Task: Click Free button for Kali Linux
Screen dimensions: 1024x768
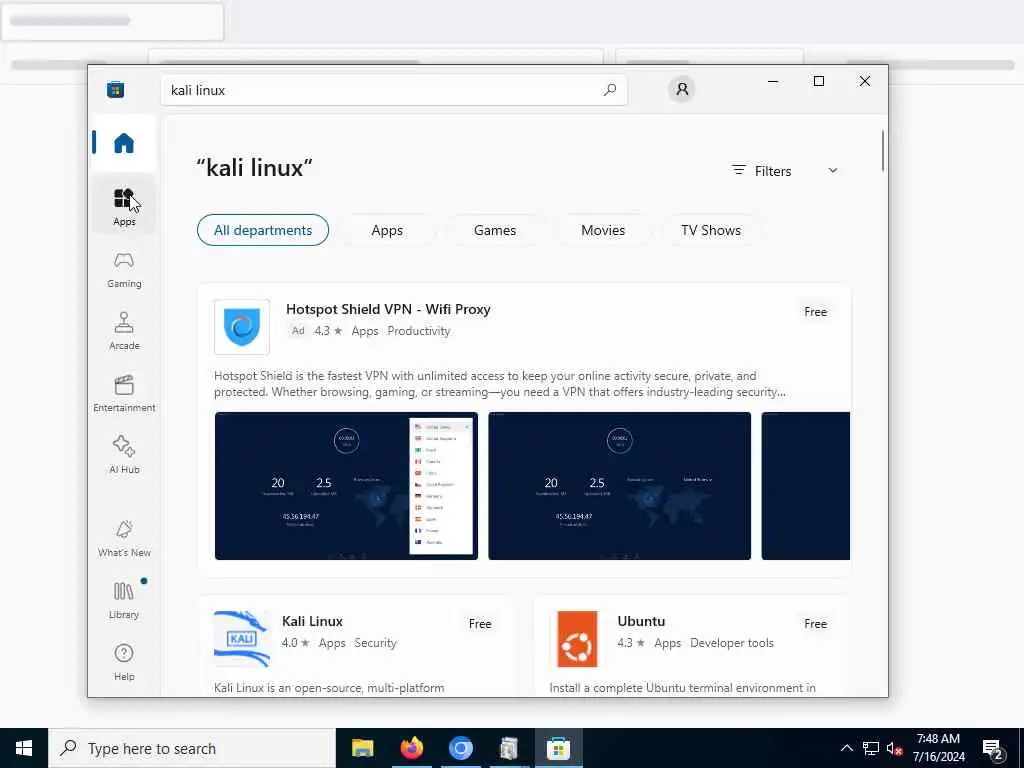Action: (x=480, y=624)
